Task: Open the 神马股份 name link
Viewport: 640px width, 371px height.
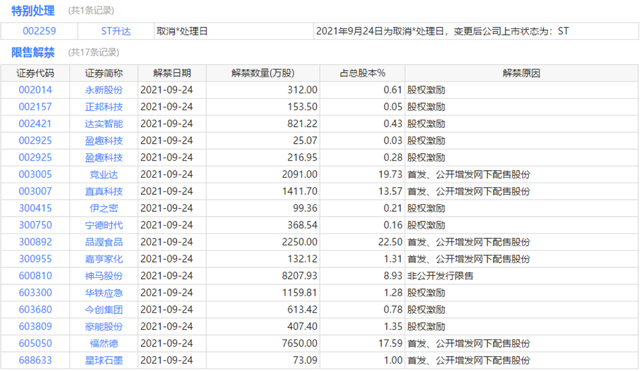Action: [104, 275]
